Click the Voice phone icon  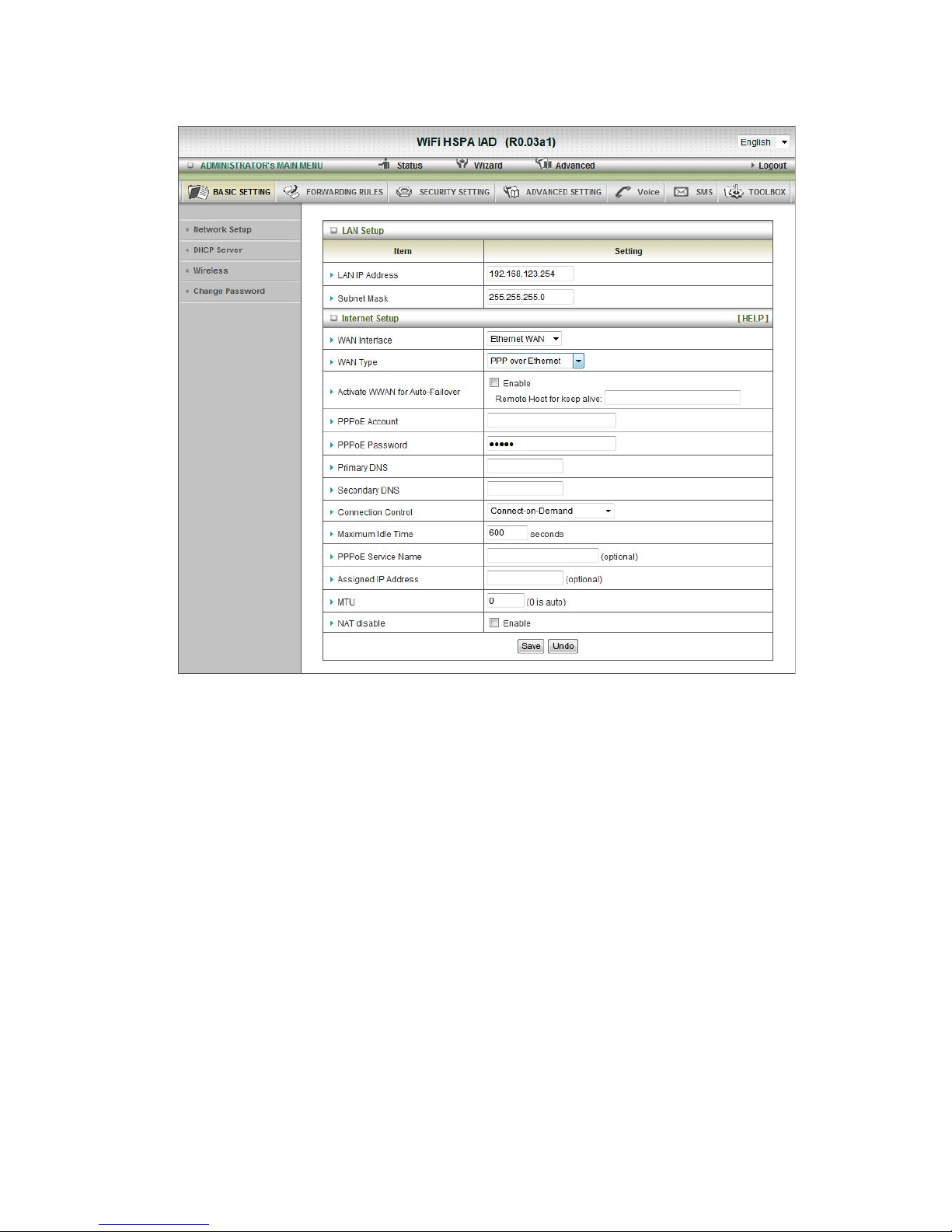(623, 192)
